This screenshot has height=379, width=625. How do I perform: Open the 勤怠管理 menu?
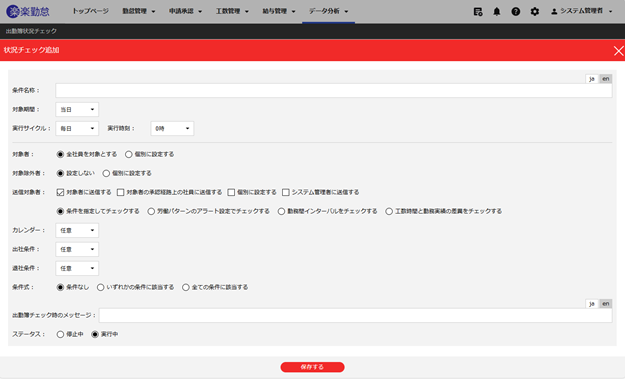click(x=139, y=11)
